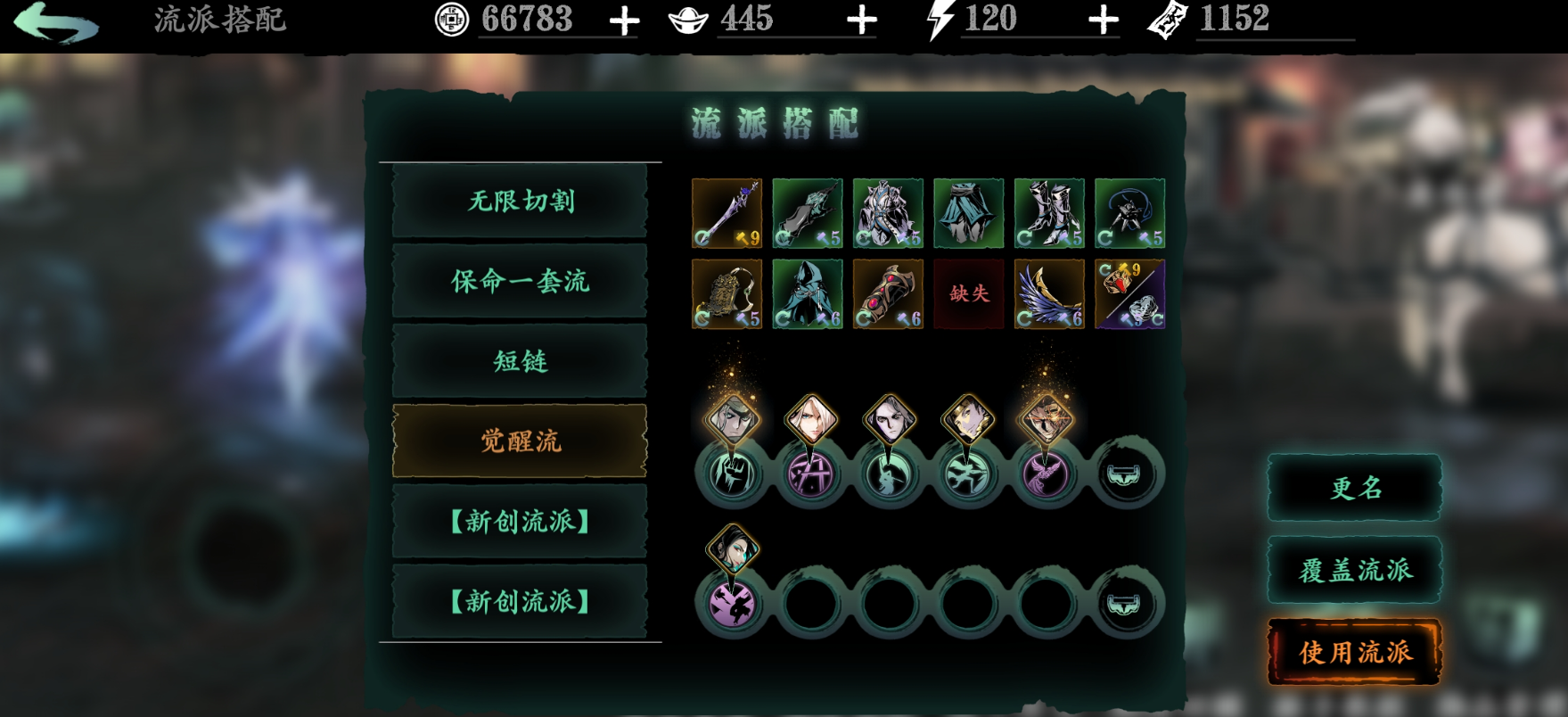Click the 使用流派 use build button
The height and width of the screenshot is (717, 1568).
(1355, 652)
